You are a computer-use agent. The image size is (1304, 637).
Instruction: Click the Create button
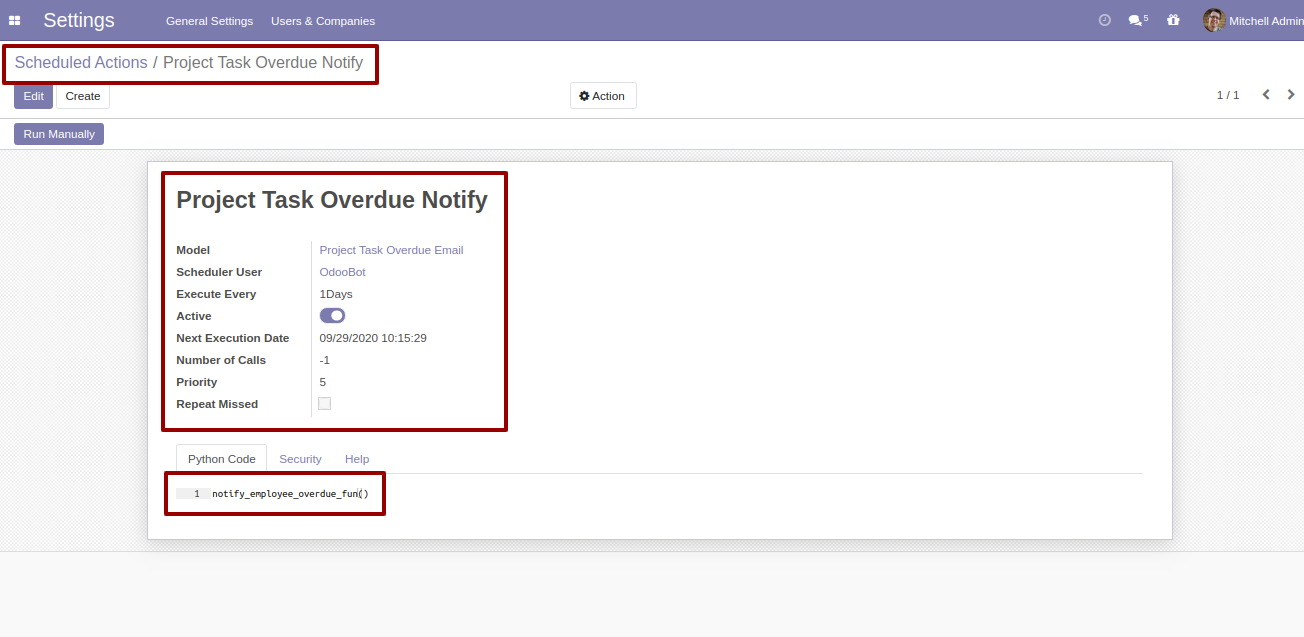83,96
